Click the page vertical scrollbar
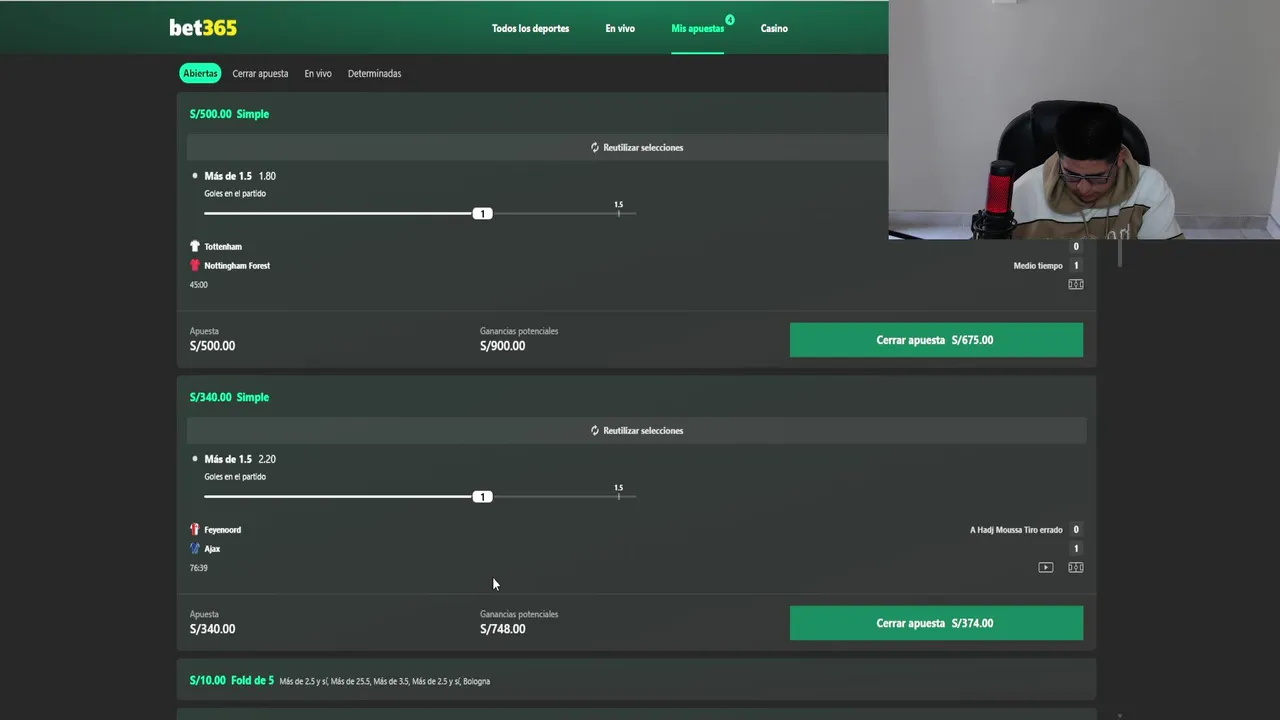 [x=1119, y=252]
